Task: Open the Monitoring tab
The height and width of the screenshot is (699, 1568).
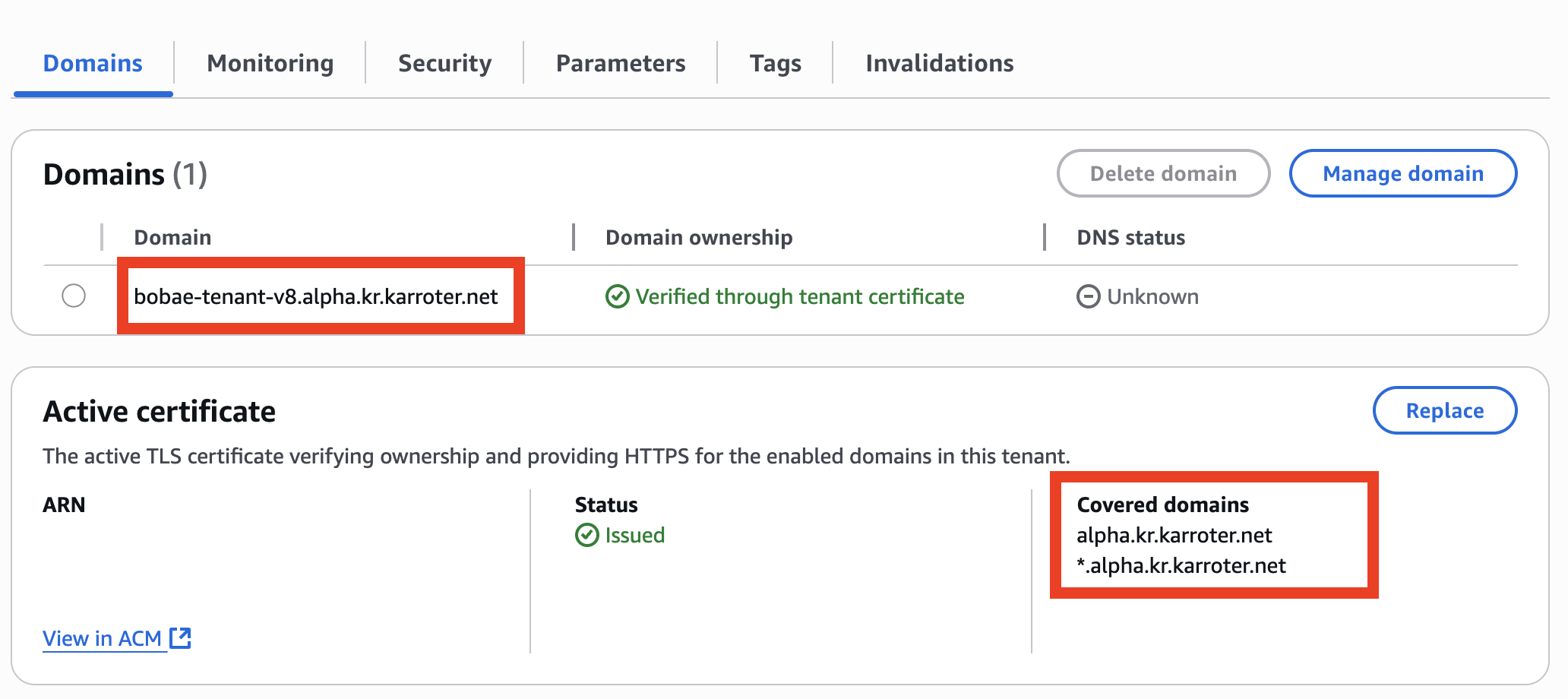Action: coord(270,63)
